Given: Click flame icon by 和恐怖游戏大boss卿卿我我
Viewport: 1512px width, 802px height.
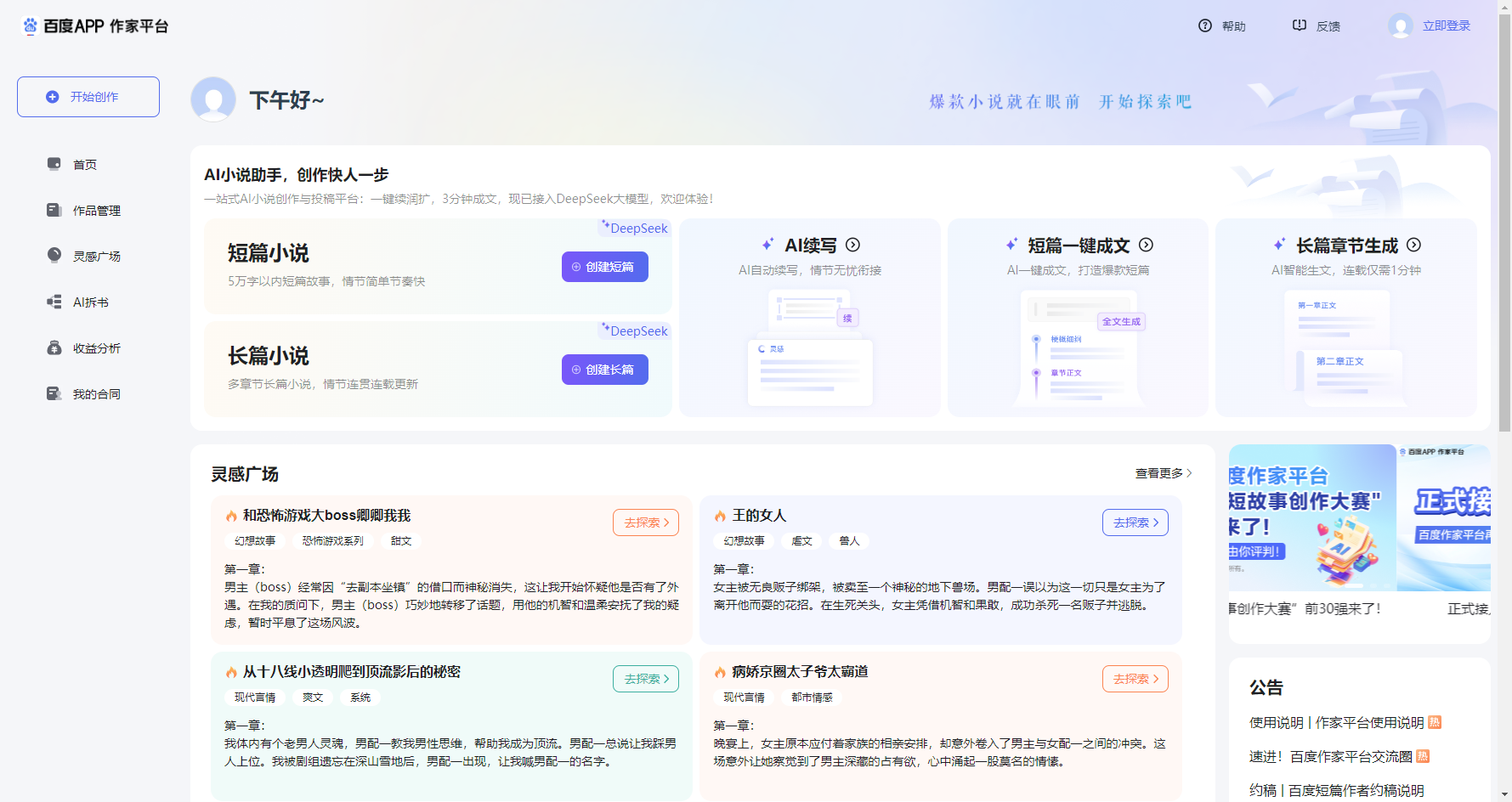Looking at the screenshot, I should [x=231, y=516].
